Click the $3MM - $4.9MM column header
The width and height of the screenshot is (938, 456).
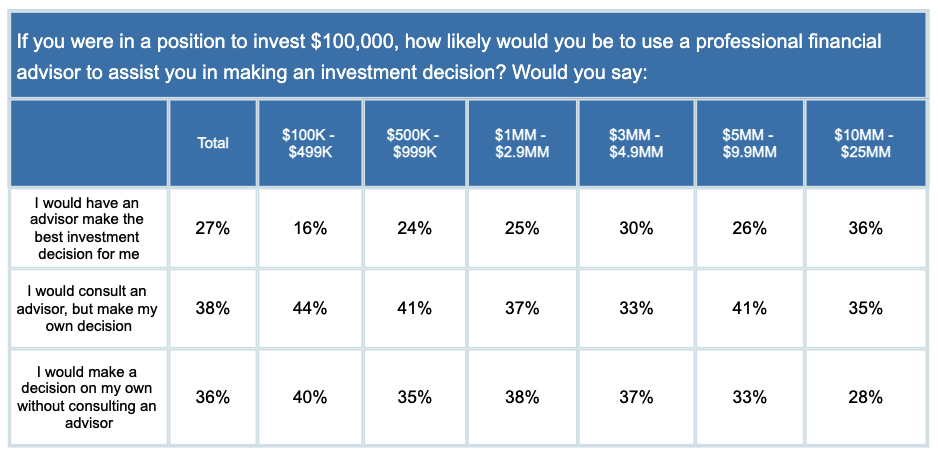click(636, 143)
